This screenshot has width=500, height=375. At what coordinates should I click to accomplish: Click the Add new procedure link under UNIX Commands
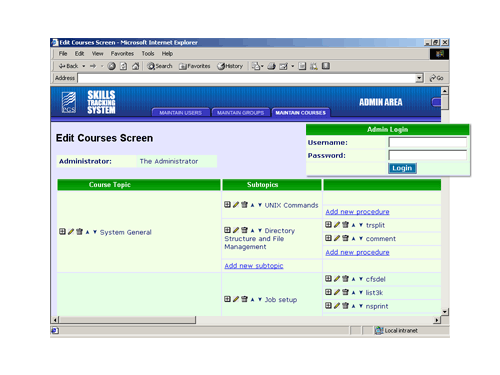[357, 212]
